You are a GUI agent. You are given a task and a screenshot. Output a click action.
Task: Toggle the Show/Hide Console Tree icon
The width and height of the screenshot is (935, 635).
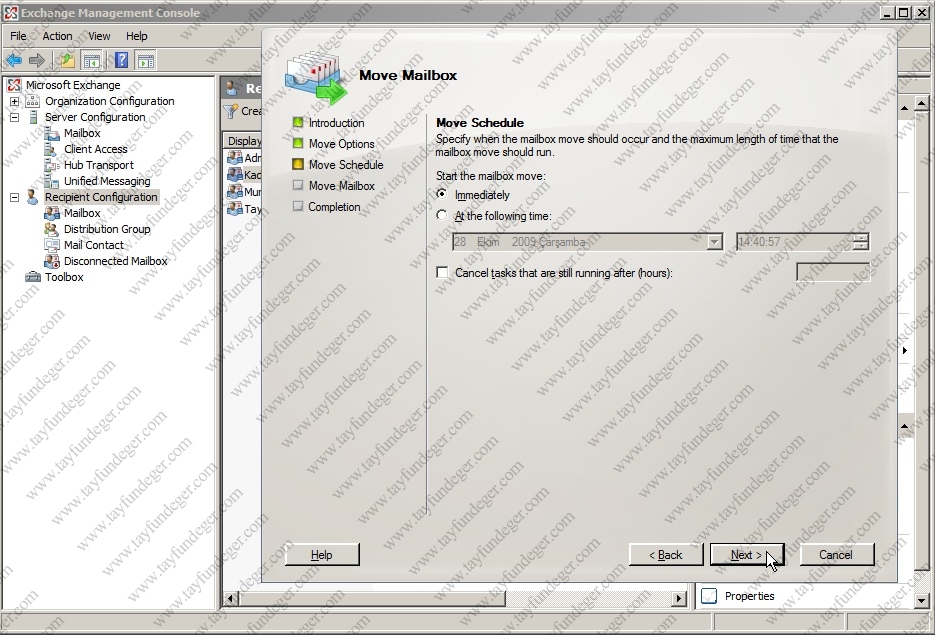[92, 60]
